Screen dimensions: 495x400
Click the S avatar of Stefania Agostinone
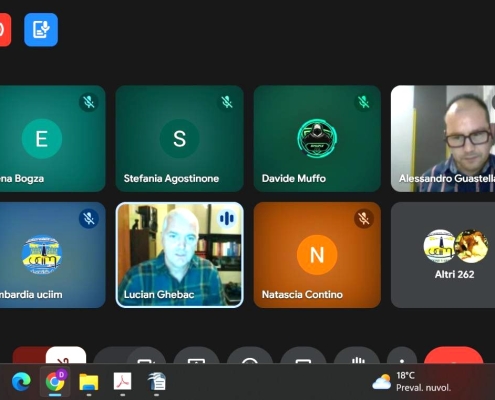180,138
